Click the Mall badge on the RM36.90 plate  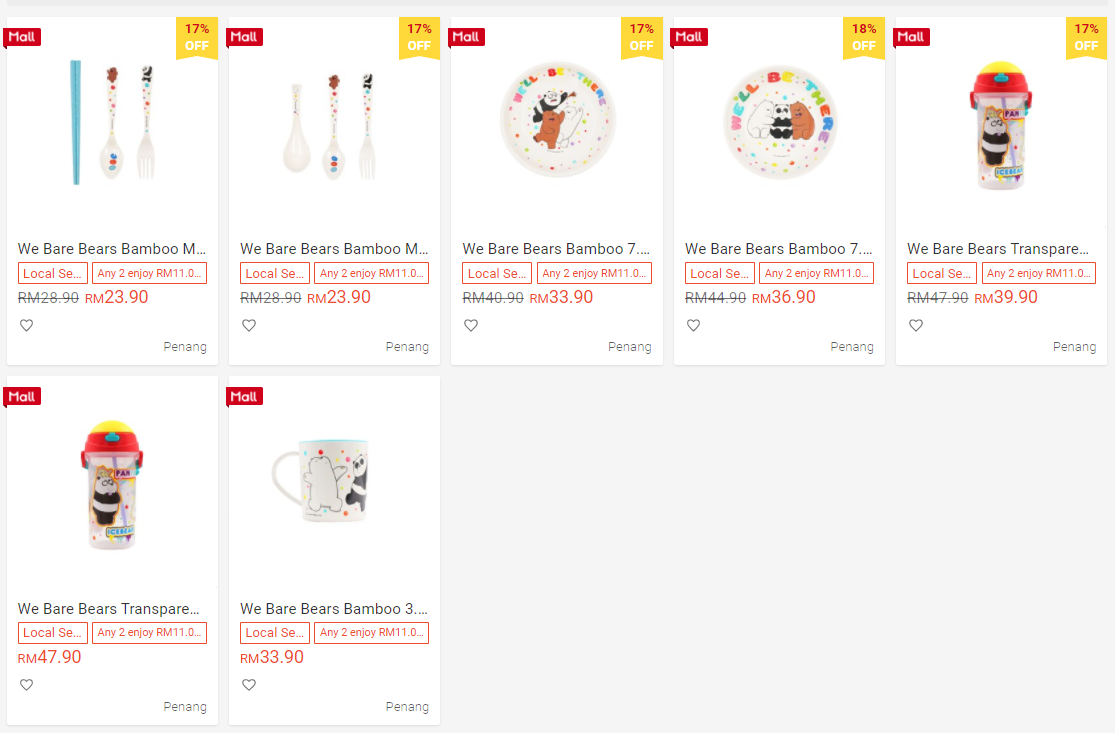690,37
